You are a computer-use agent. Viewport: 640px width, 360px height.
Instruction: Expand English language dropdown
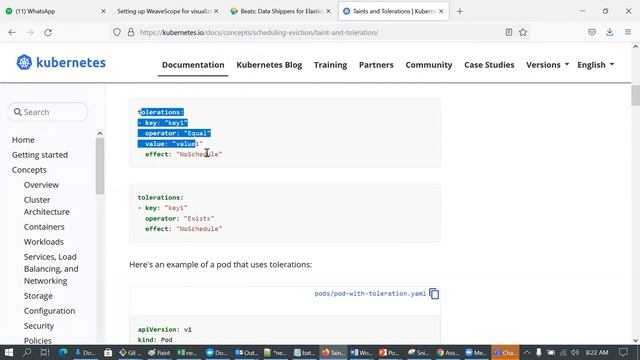click(x=596, y=65)
